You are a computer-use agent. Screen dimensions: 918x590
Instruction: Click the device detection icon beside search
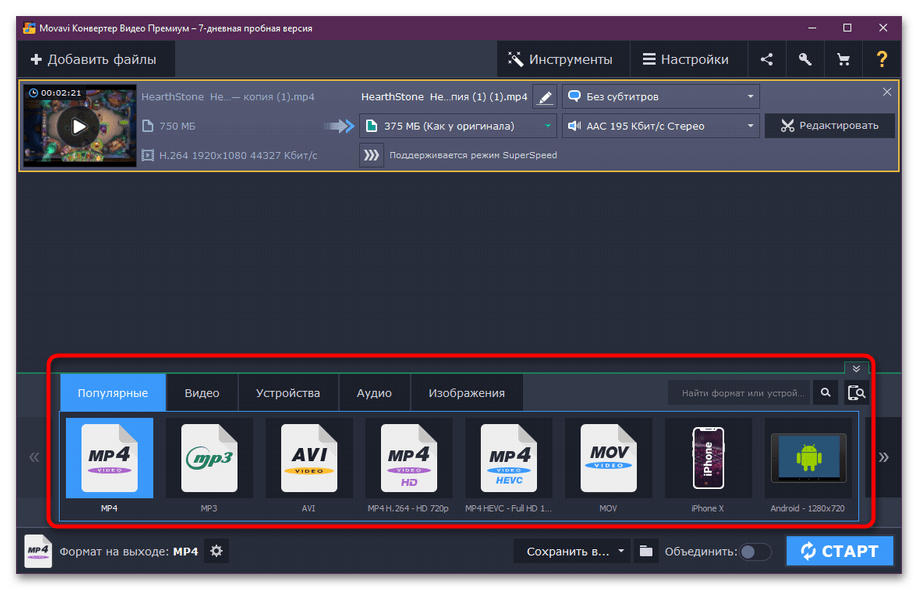click(x=856, y=393)
